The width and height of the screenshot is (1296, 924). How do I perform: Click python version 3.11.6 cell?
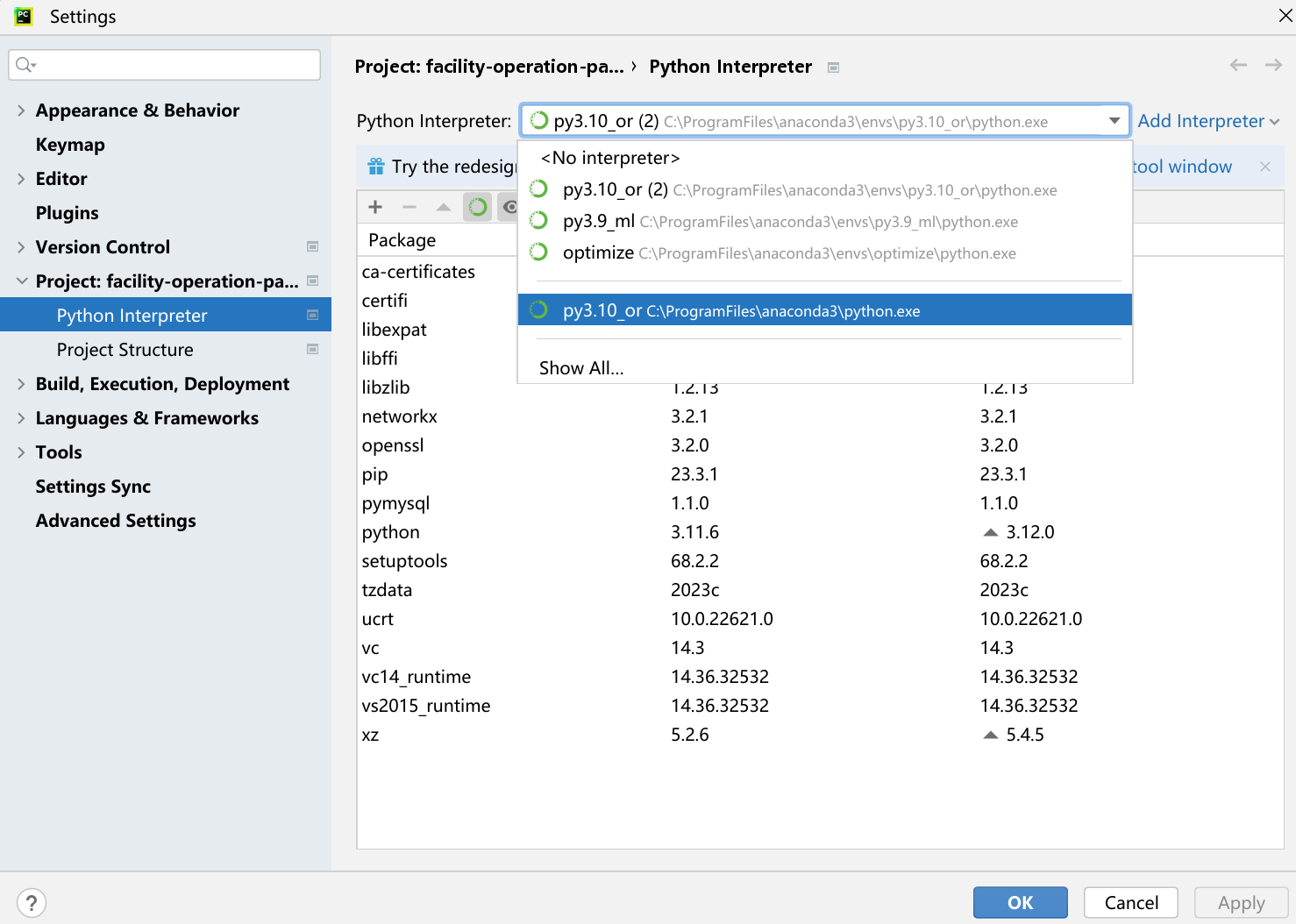[x=694, y=532]
